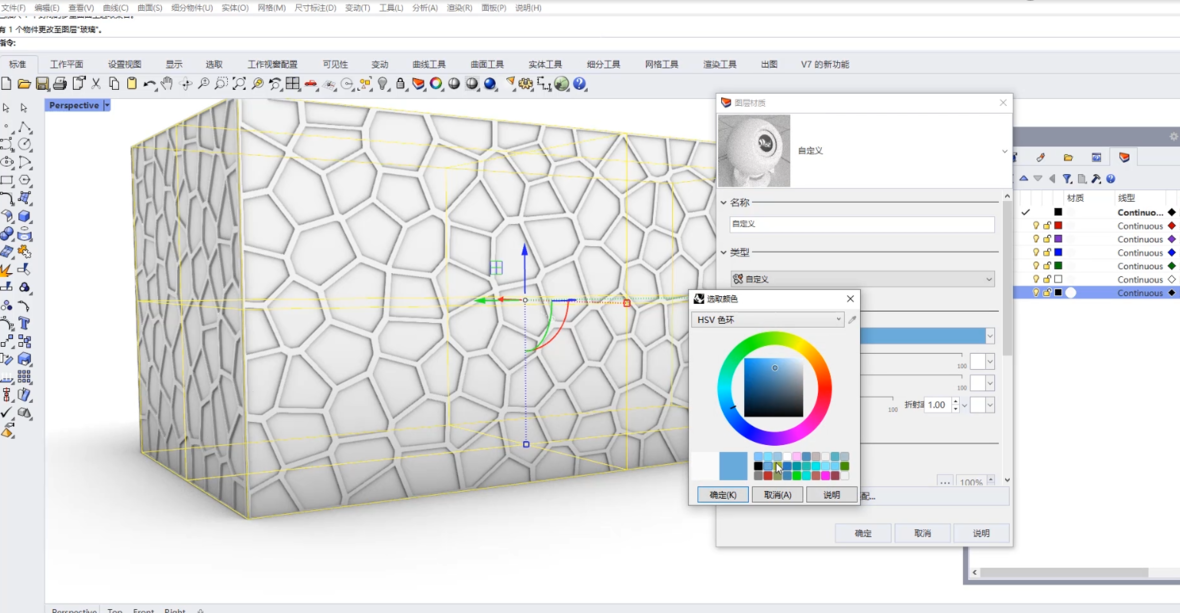Viewport: 1180px width, 613px height.
Task: Click the Move layer up triangle icon
Action: (x=1023, y=179)
